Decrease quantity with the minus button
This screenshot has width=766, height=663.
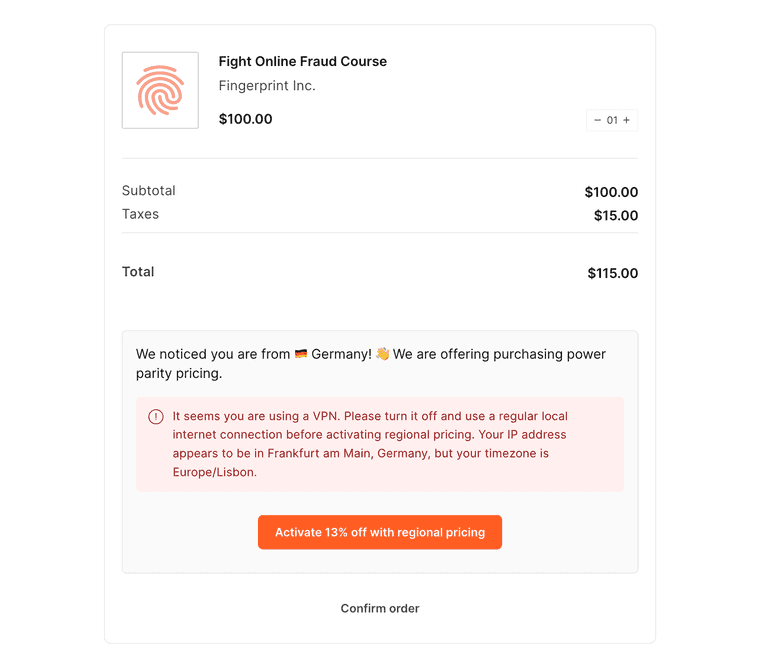[x=598, y=120]
